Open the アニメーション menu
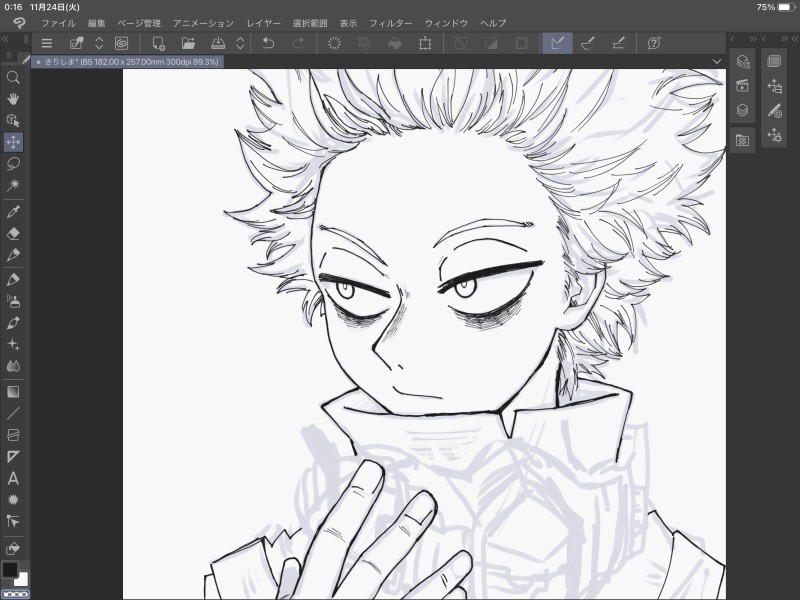800x600 pixels. [203, 23]
